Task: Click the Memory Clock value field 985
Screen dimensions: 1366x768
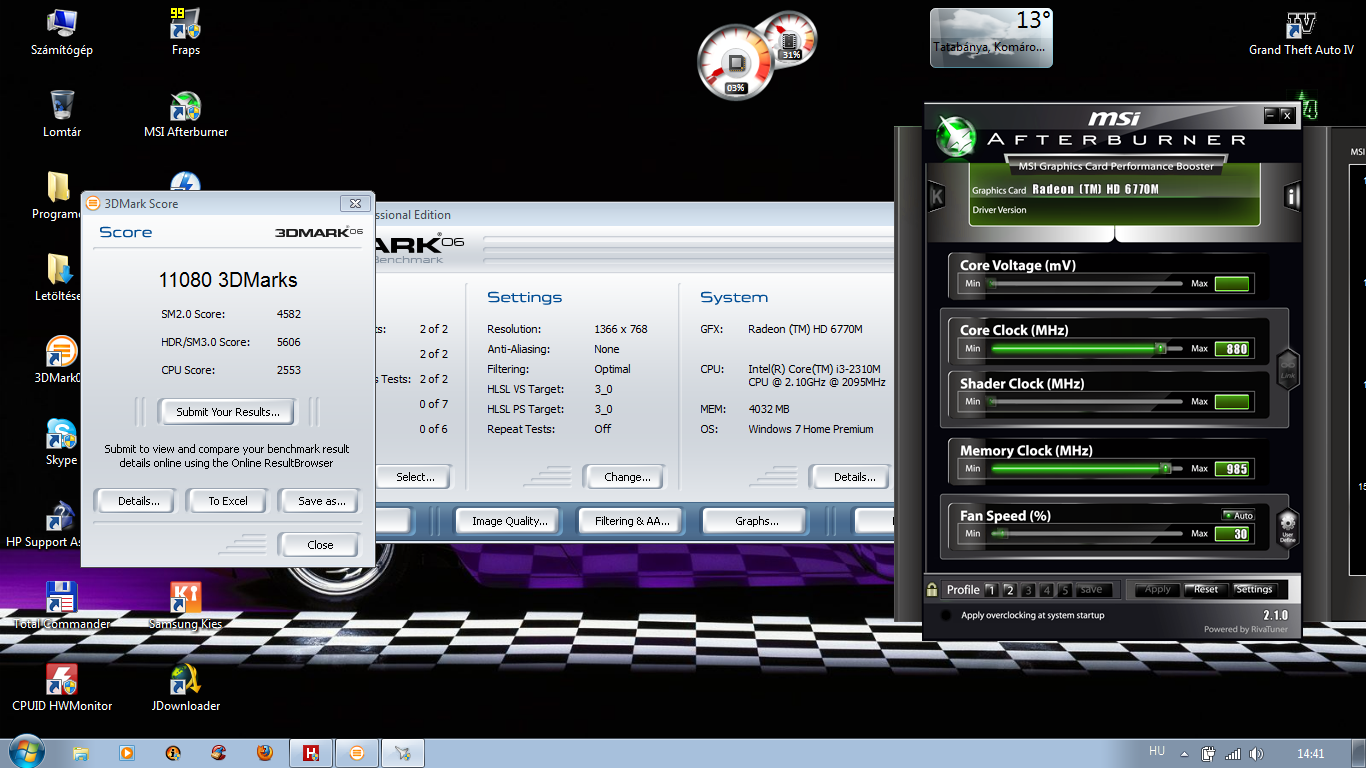Action: tap(1231, 469)
